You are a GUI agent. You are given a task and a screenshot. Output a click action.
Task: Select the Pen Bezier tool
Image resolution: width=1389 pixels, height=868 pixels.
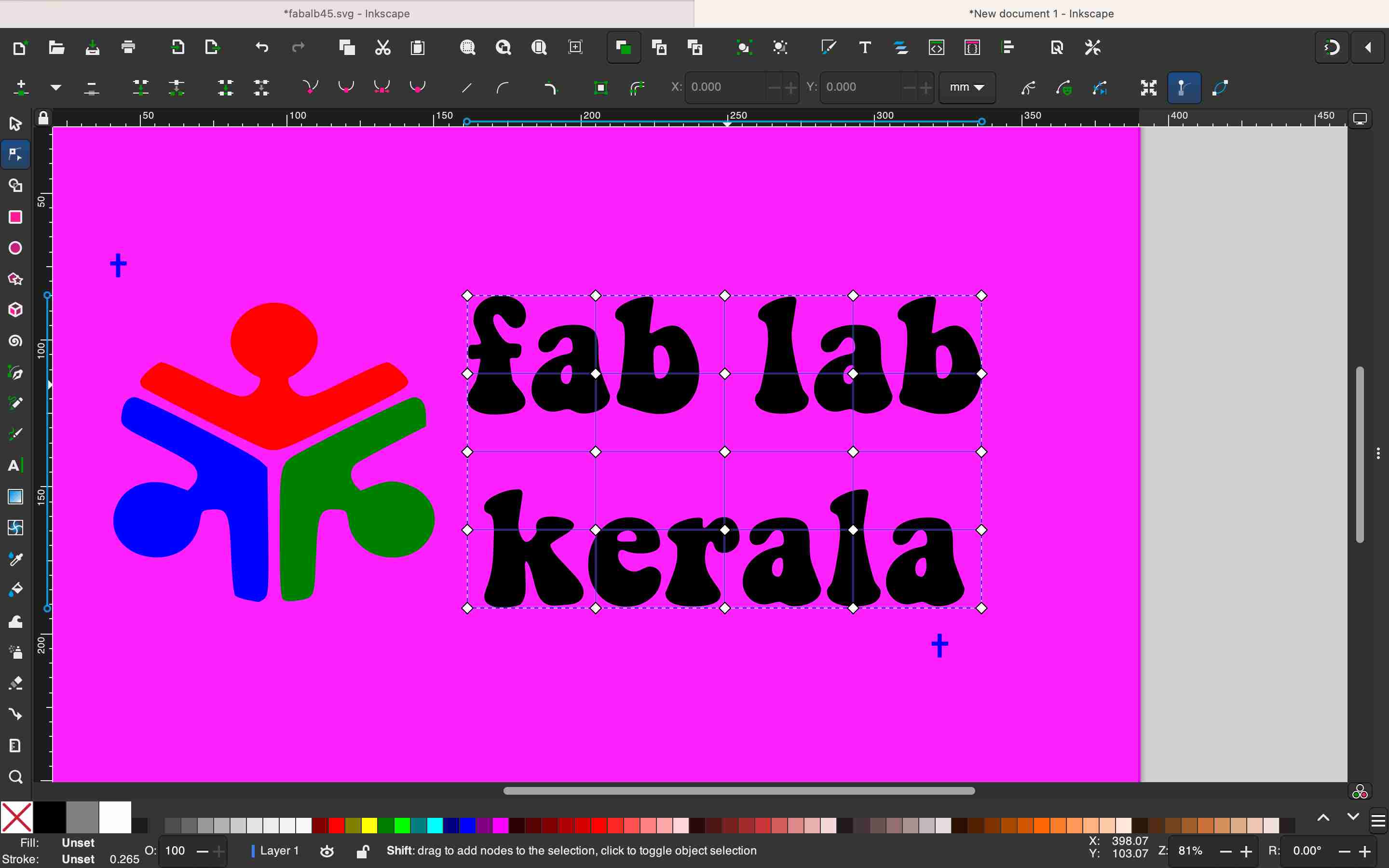[15, 373]
